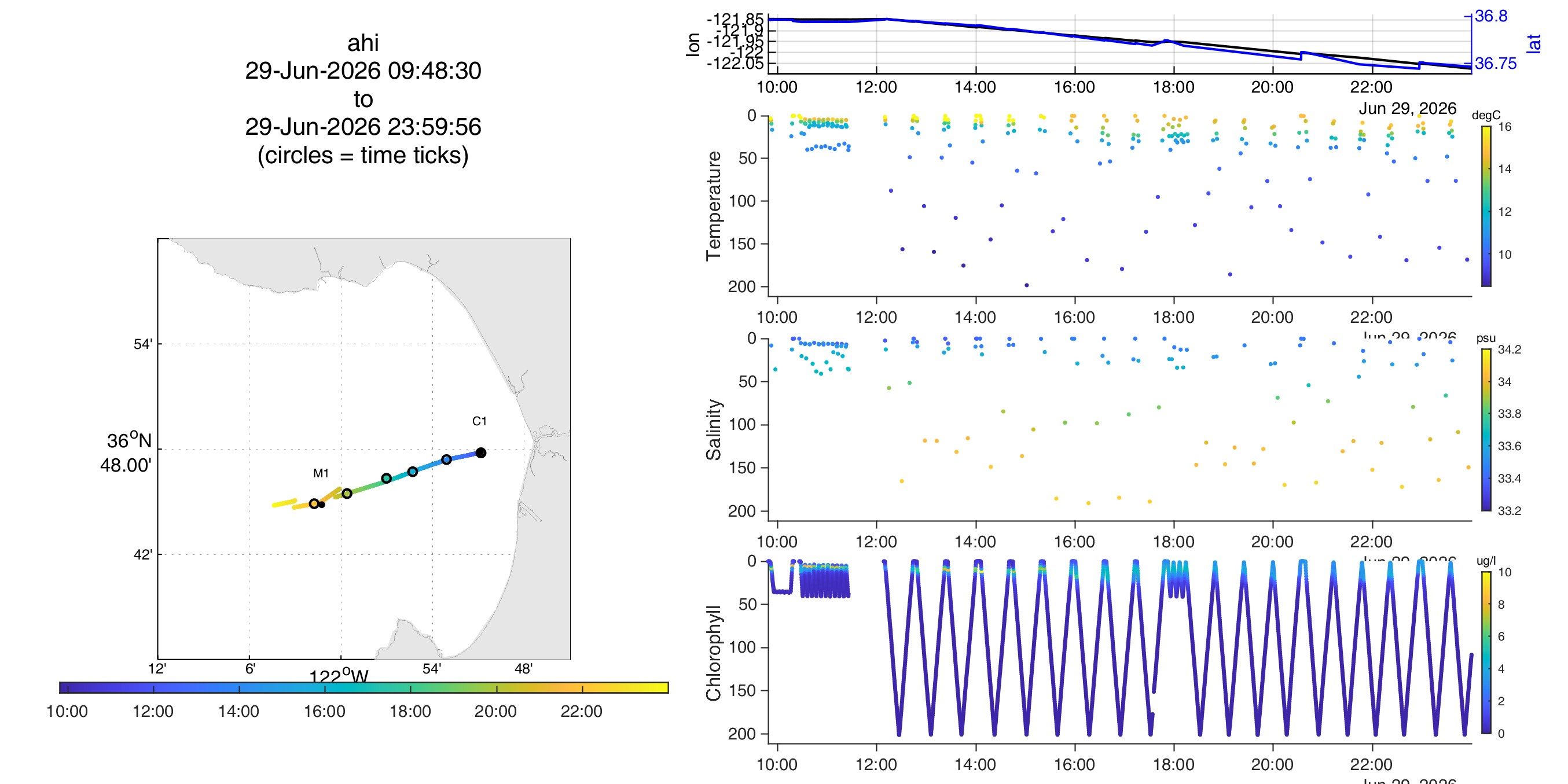Image resolution: width=1568 pixels, height=784 pixels.
Task: Click the 122°W longitude label
Action: (x=339, y=676)
